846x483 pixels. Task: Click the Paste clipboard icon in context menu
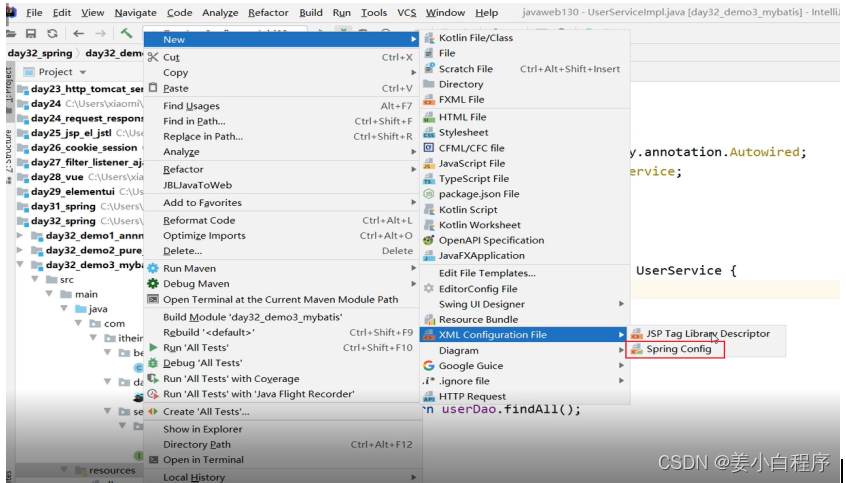coord(153,88)
